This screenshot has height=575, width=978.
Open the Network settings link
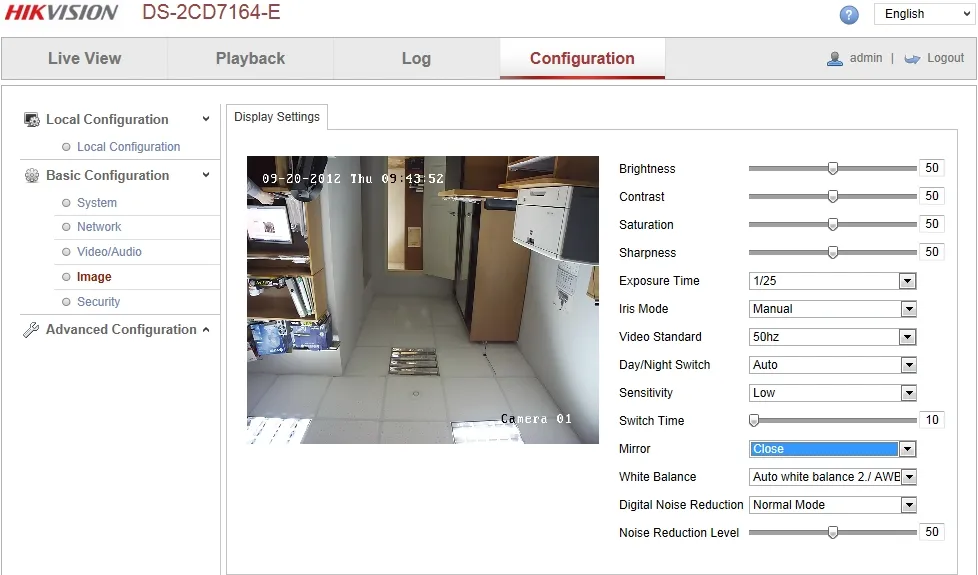[x=99, y=227]
